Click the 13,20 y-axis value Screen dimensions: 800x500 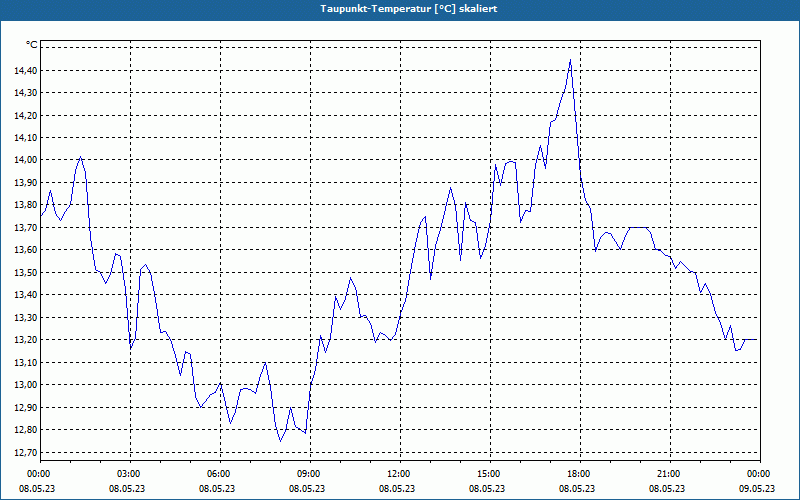[x=24, y=340]
